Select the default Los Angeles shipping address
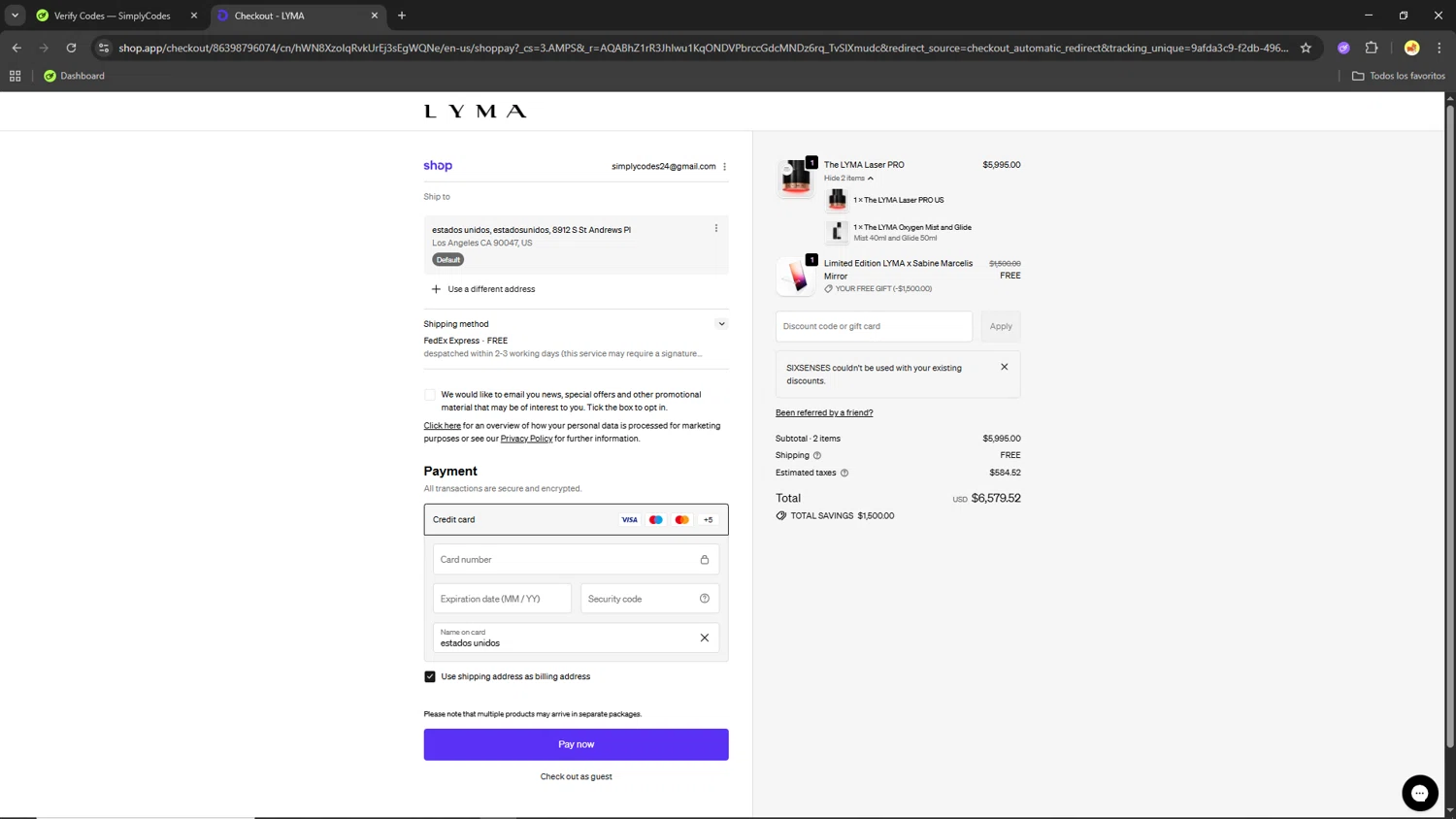 (576, 245)
